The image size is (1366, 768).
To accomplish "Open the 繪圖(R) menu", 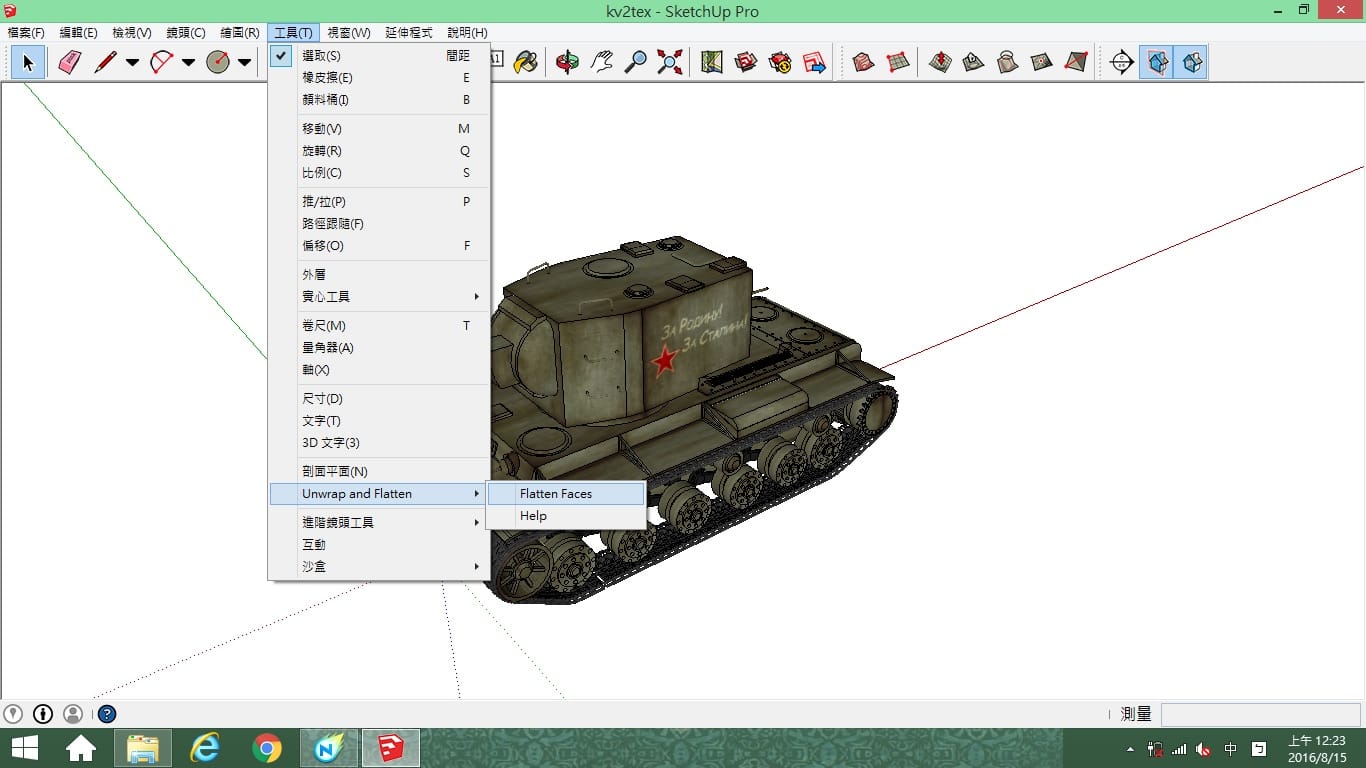I will tap(240, 33).
